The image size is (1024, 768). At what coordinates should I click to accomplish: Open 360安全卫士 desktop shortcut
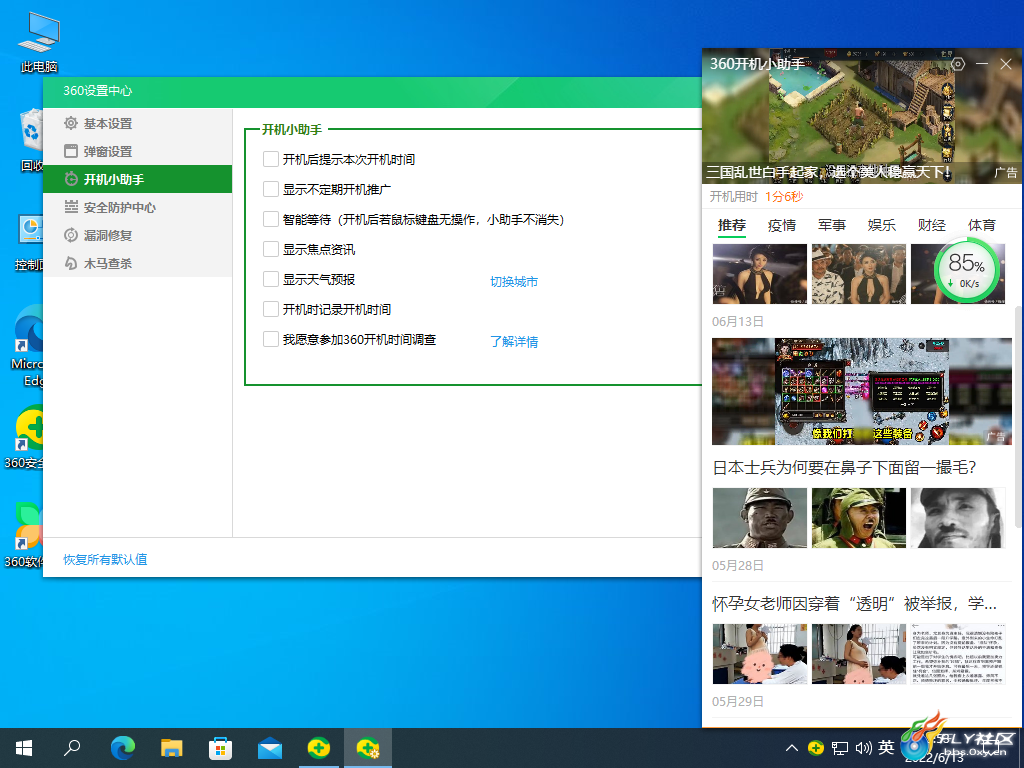click(26, 438)
